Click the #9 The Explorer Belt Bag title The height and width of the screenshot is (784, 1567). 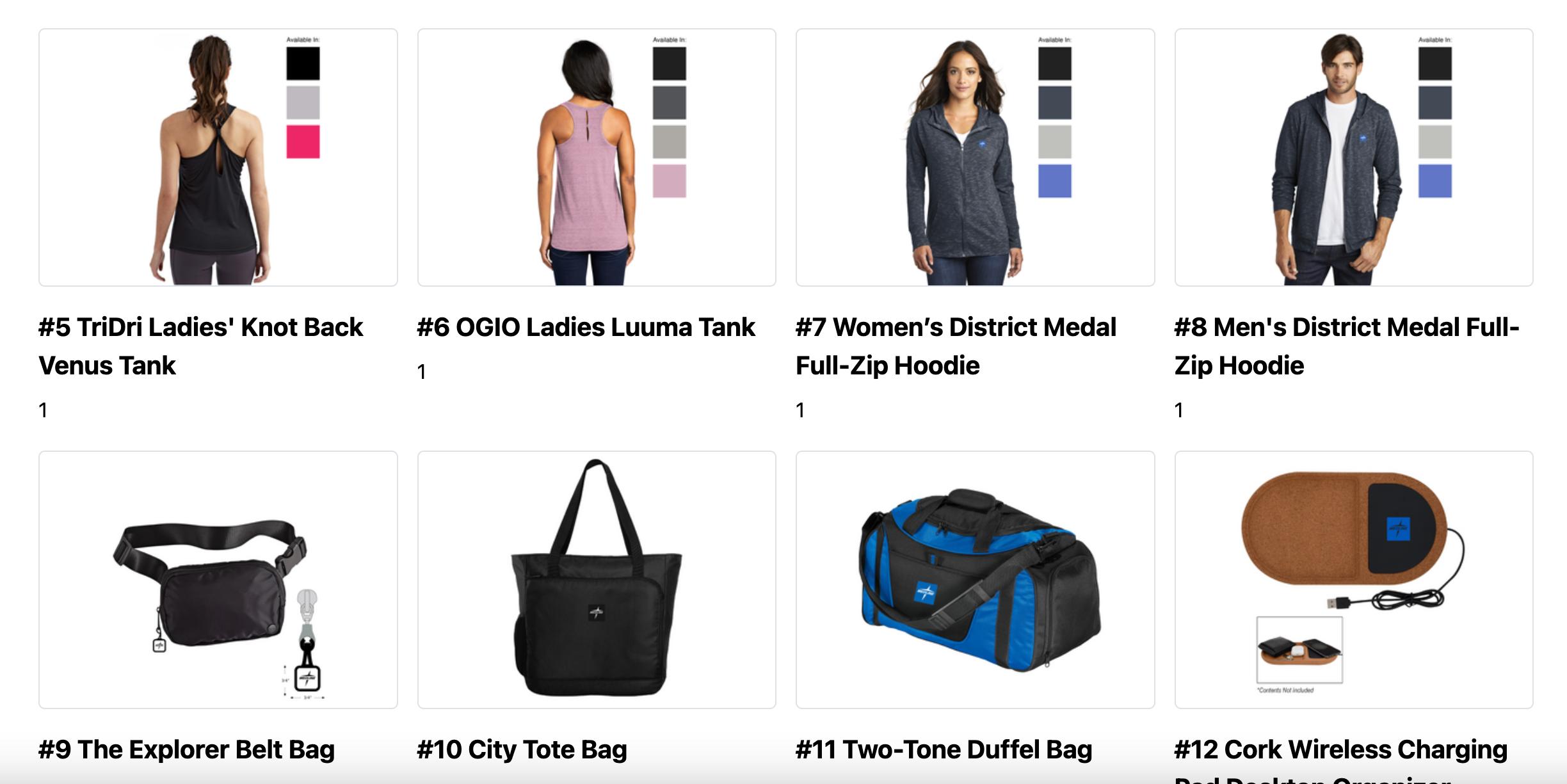pyautogui.click(x=187, y=749)
